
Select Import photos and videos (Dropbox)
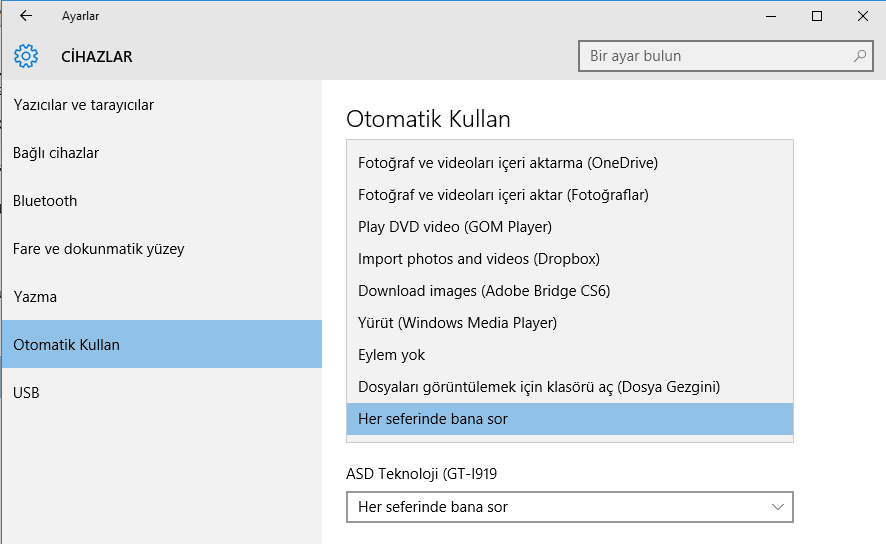tap(570, 259)
